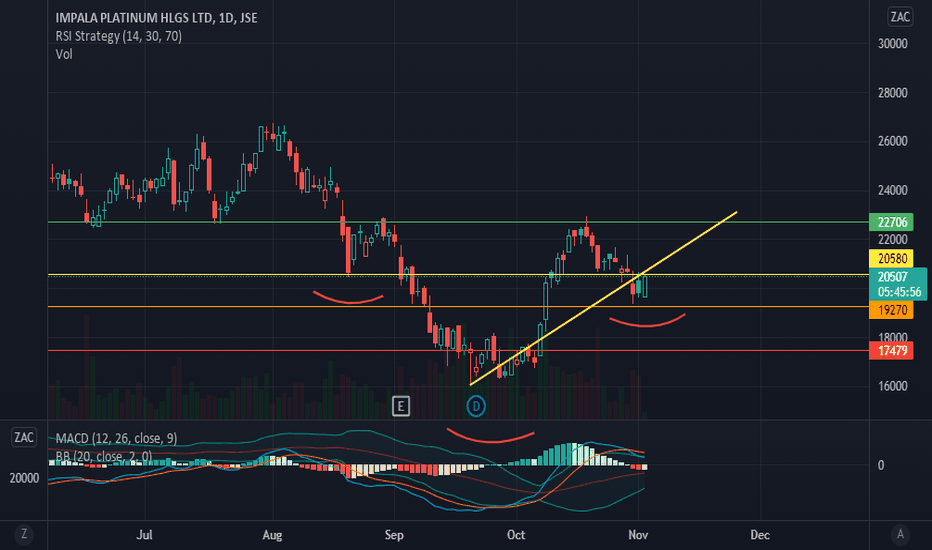Click the ZAC label in MACD pane
The width and height of the screenshot is (932, 550).
24,438
